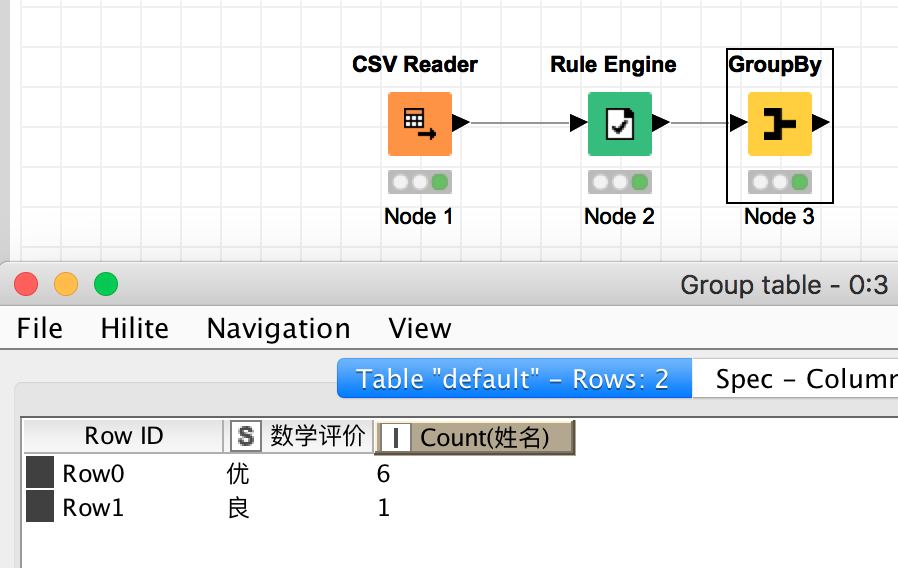Click the connection line between CSV Reader and Rule Engine

click(520, 123)
